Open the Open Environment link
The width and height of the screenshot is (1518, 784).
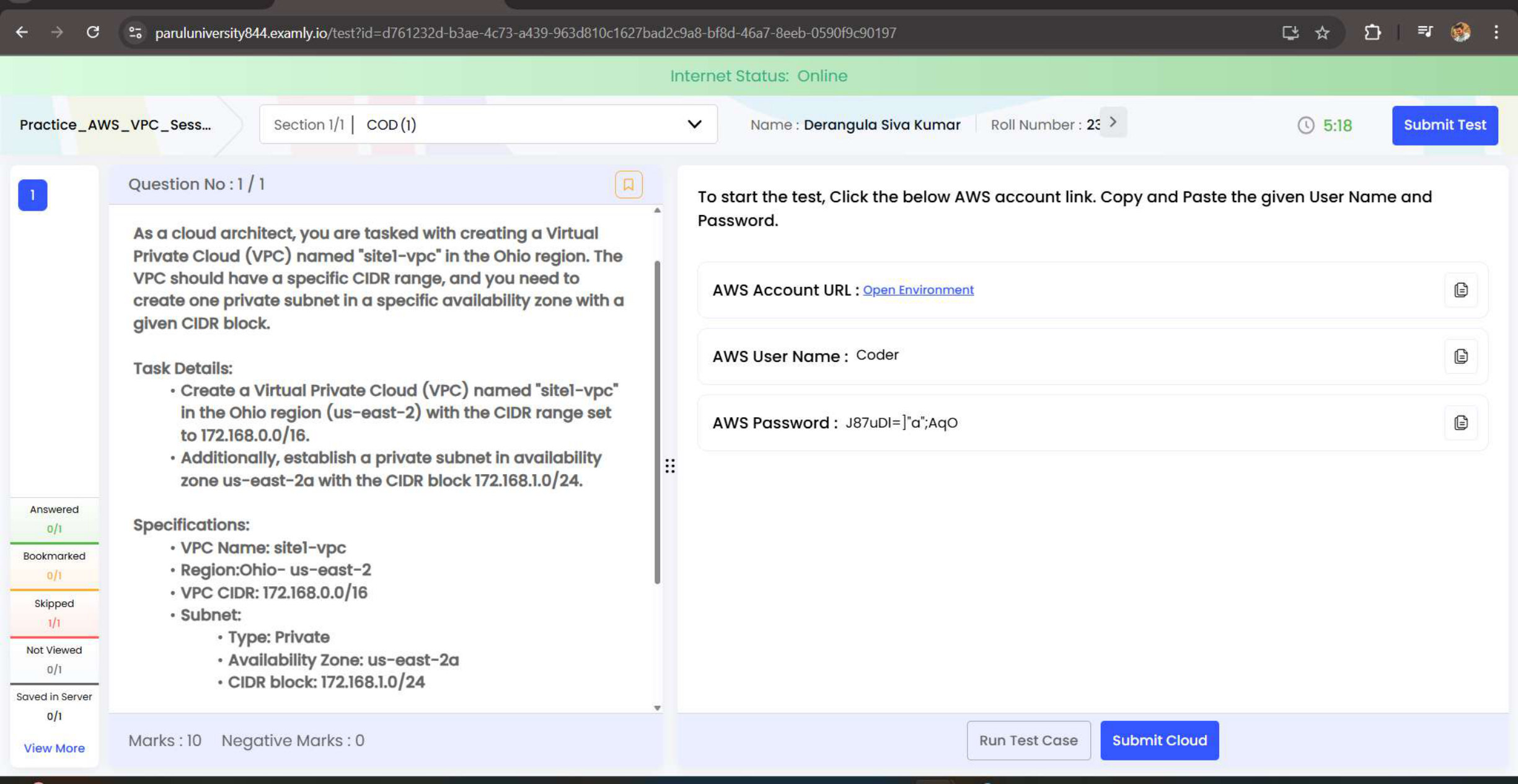click(x=918, y=290)
